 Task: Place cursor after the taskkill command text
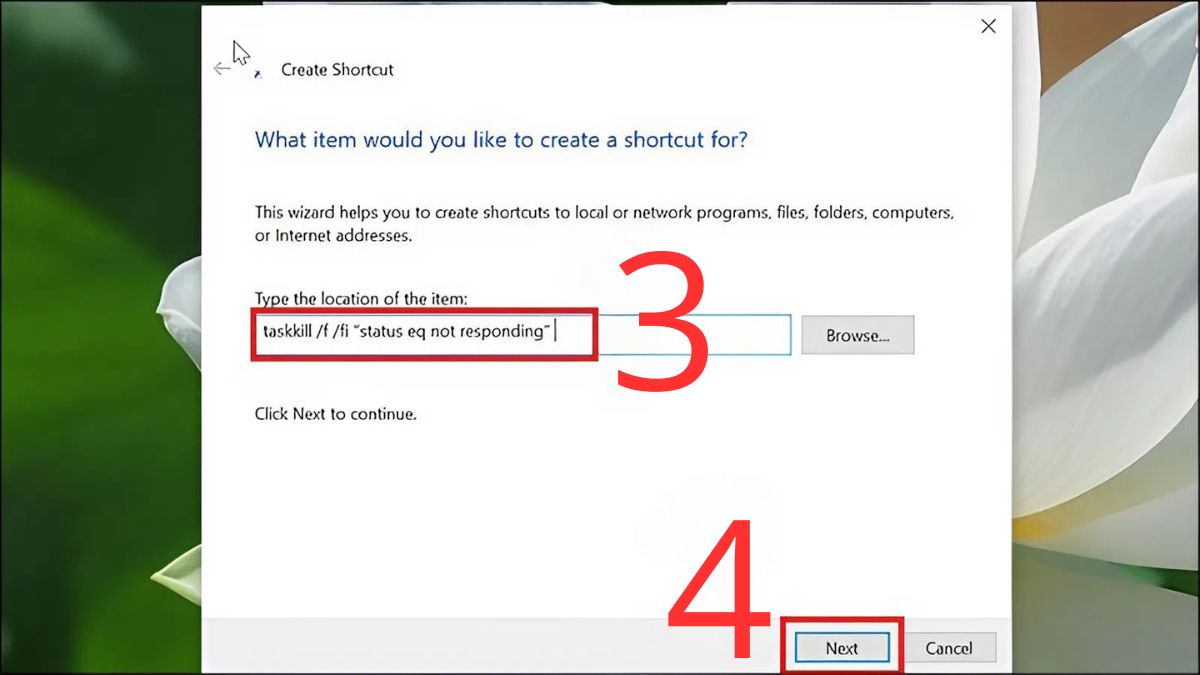click(x=554, y=332)
